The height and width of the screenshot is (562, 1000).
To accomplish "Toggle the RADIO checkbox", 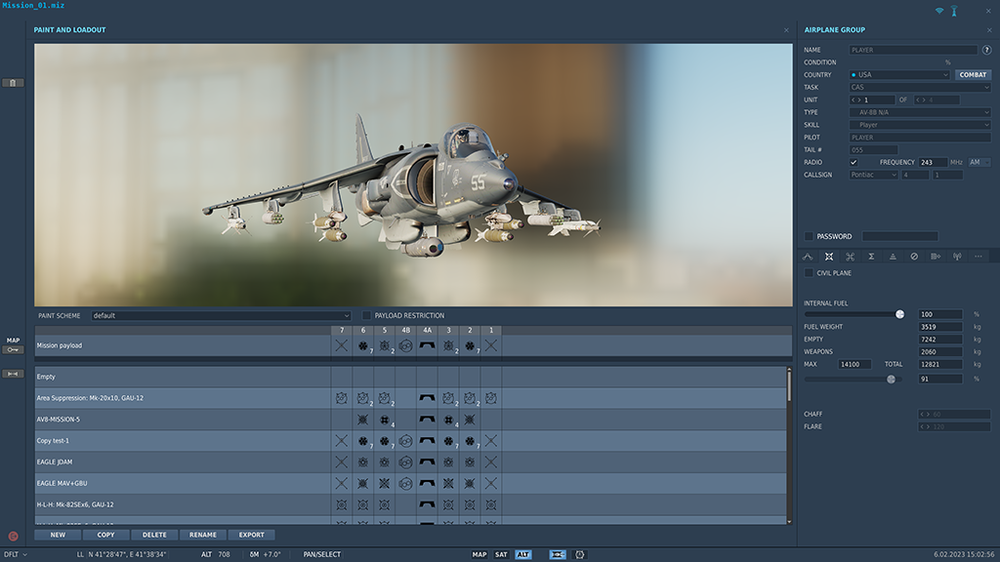I will click(853, 162).
